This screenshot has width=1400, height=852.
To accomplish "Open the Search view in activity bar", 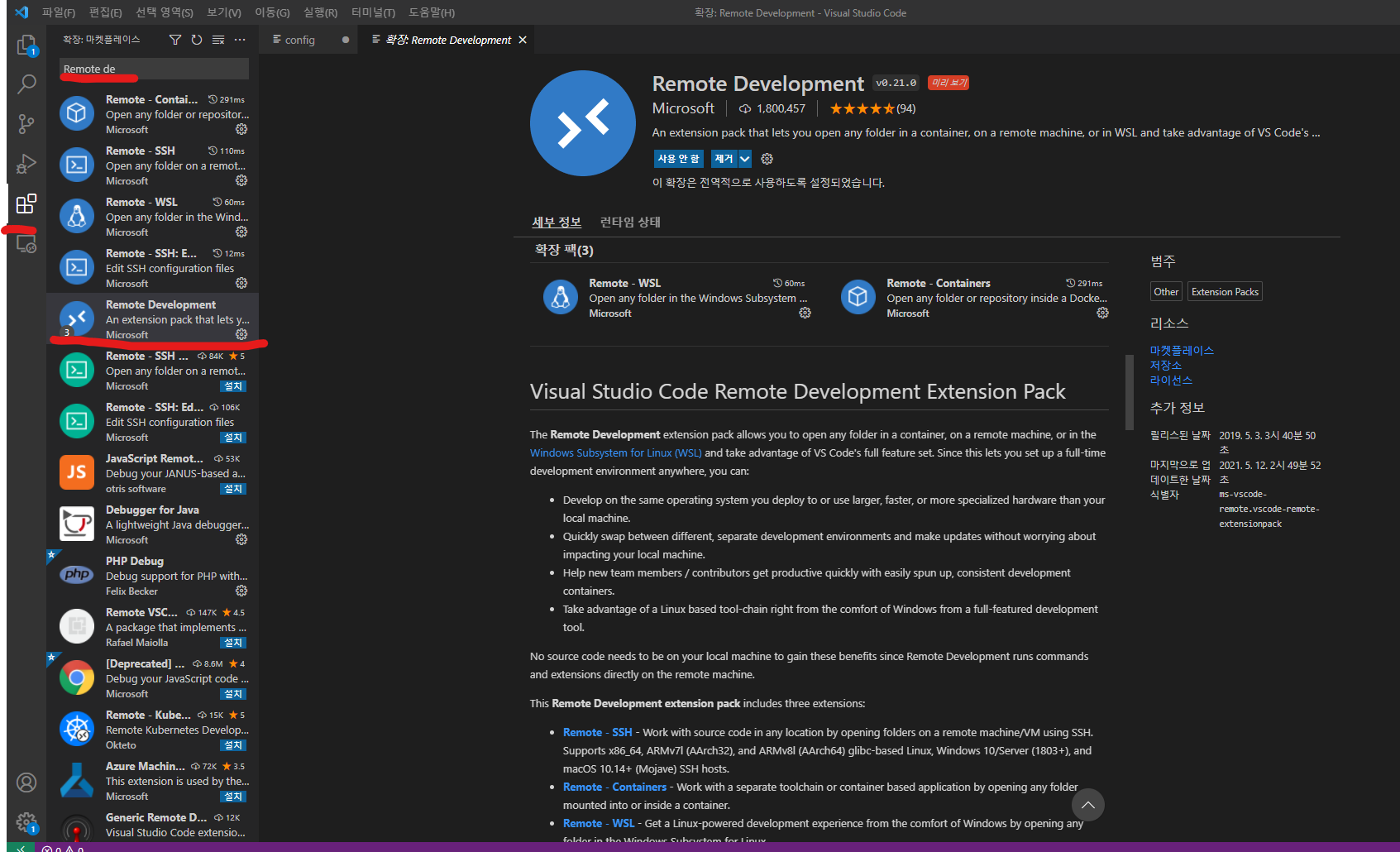I will (26, 84).
